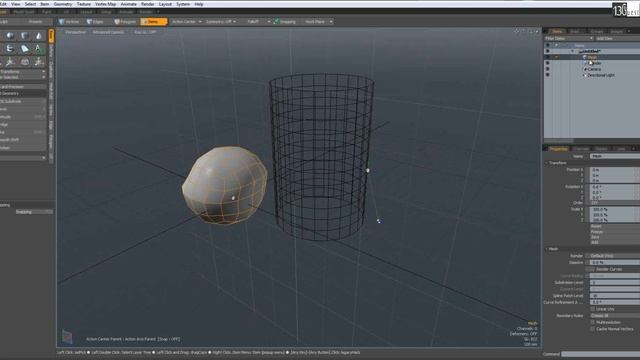Click the Command input field
This screenshot has height=360, width=640.
[x=600, y=354]
